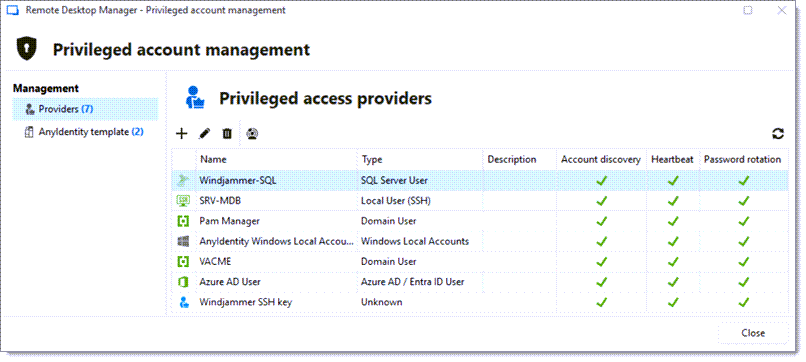Select AnyIdentity Windows Local Accounts provider name

coord(277,241)
